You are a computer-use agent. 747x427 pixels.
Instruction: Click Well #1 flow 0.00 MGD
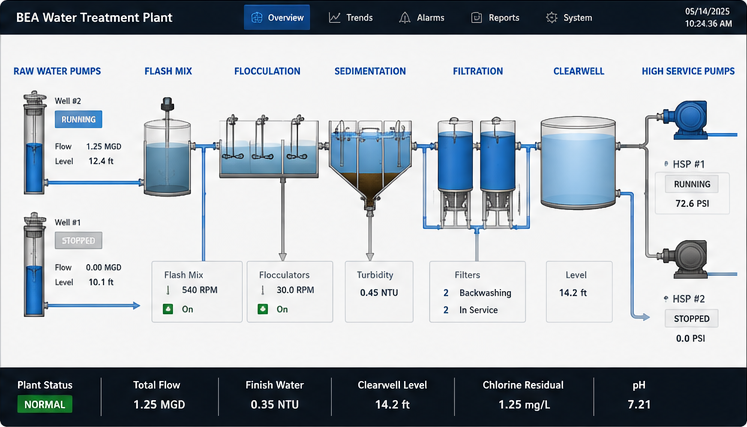point(103,267)
